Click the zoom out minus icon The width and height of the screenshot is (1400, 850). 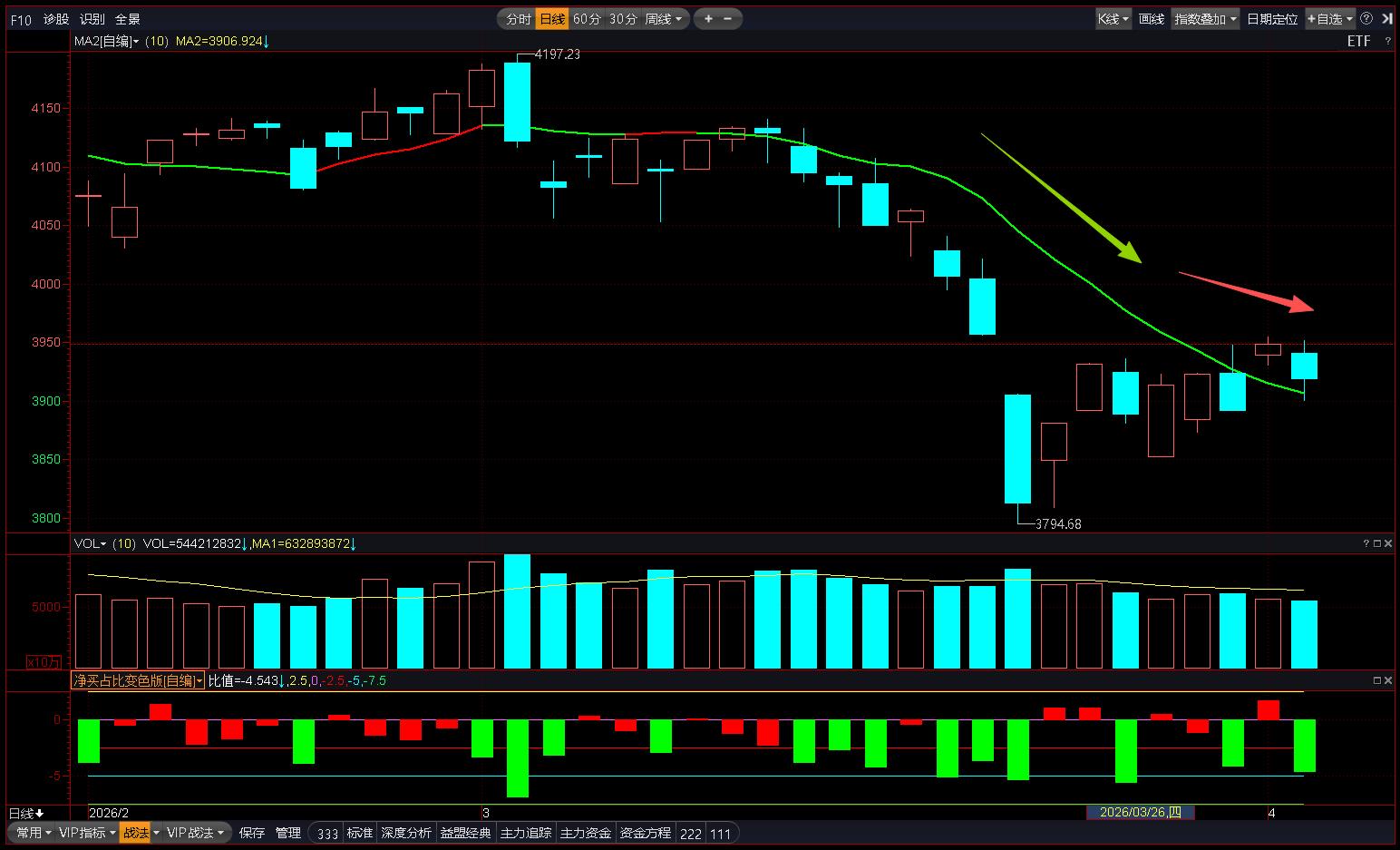pos(728,19)
